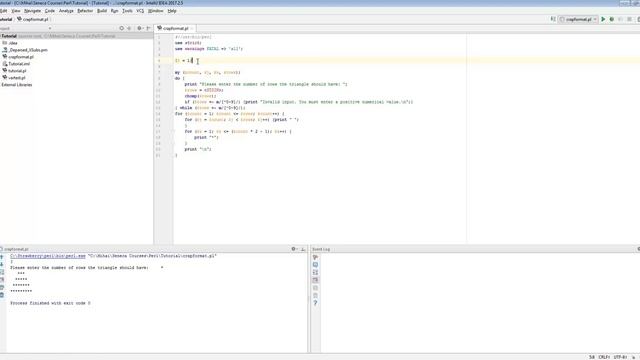Click the down arrow in Run console toolbar
Viewport: 640px width, 360px height.
[2, 264]
